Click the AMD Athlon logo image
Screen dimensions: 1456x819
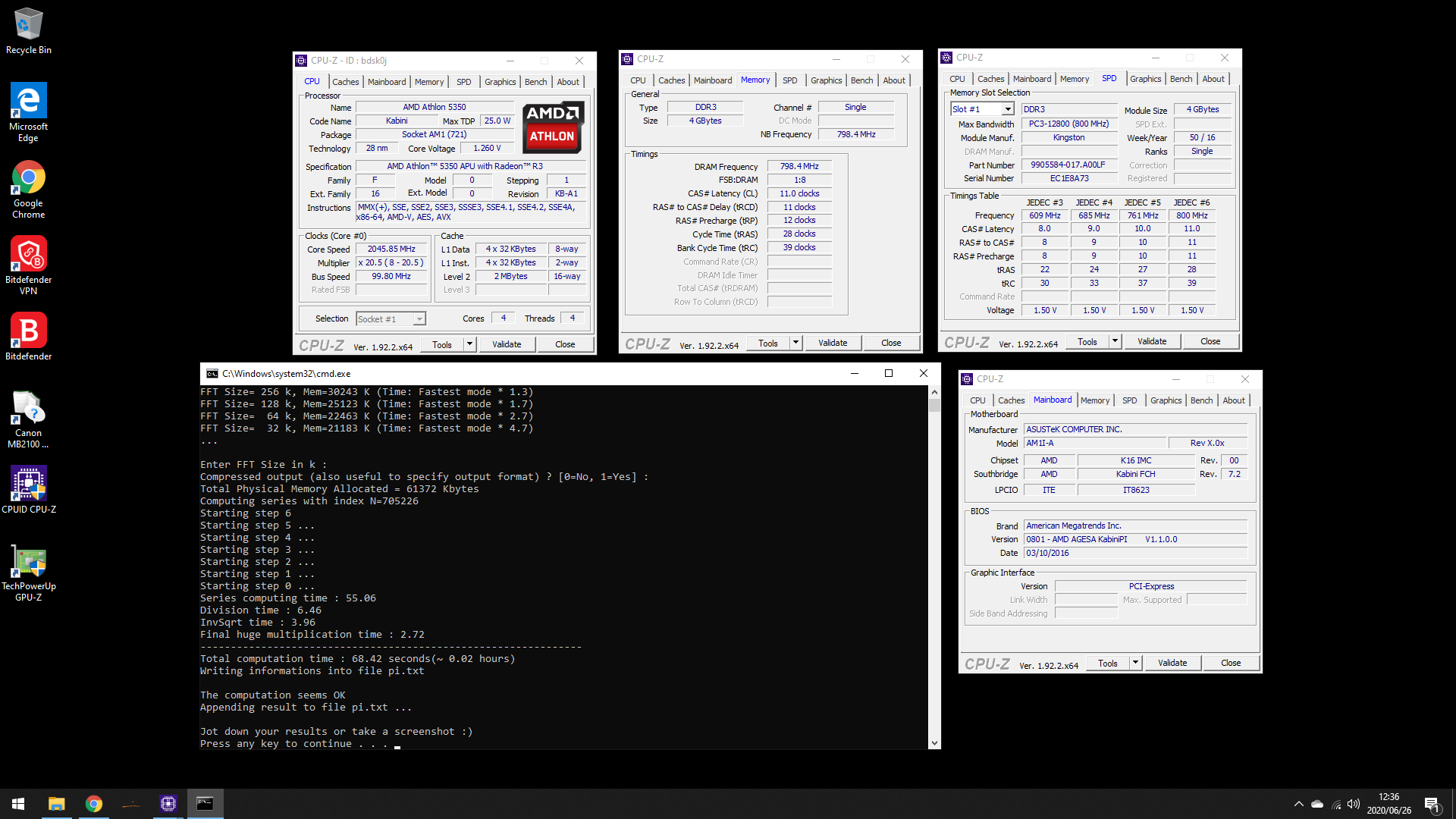tap(553, 127)
